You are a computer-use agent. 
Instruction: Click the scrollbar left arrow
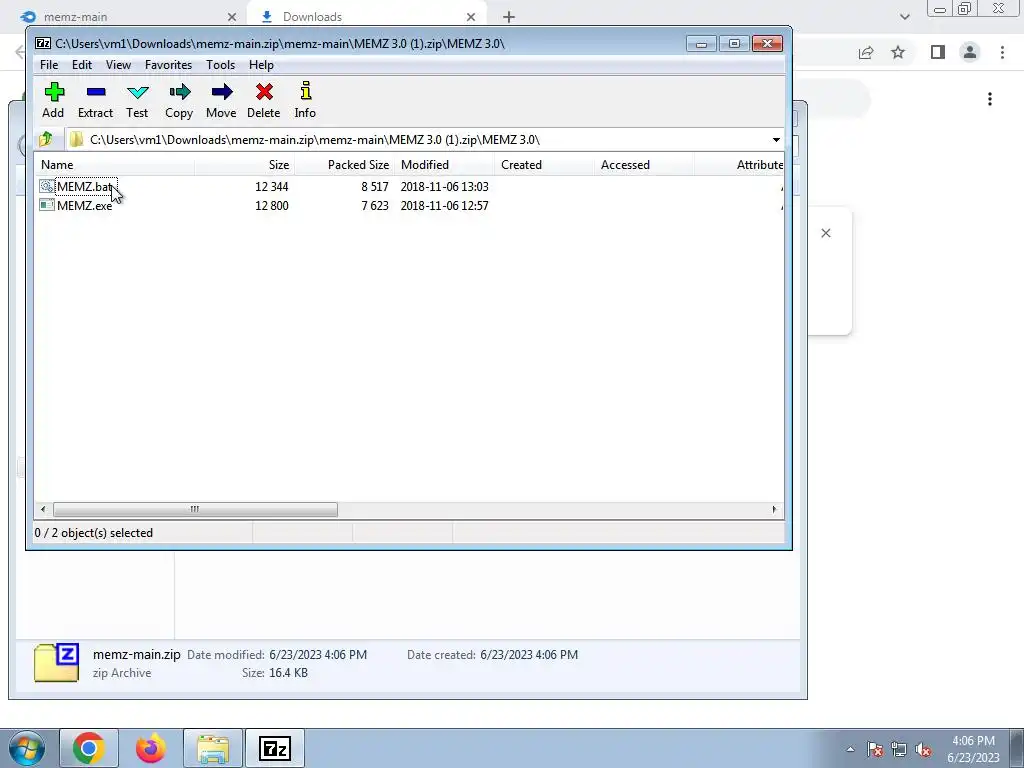click(43, 509)
